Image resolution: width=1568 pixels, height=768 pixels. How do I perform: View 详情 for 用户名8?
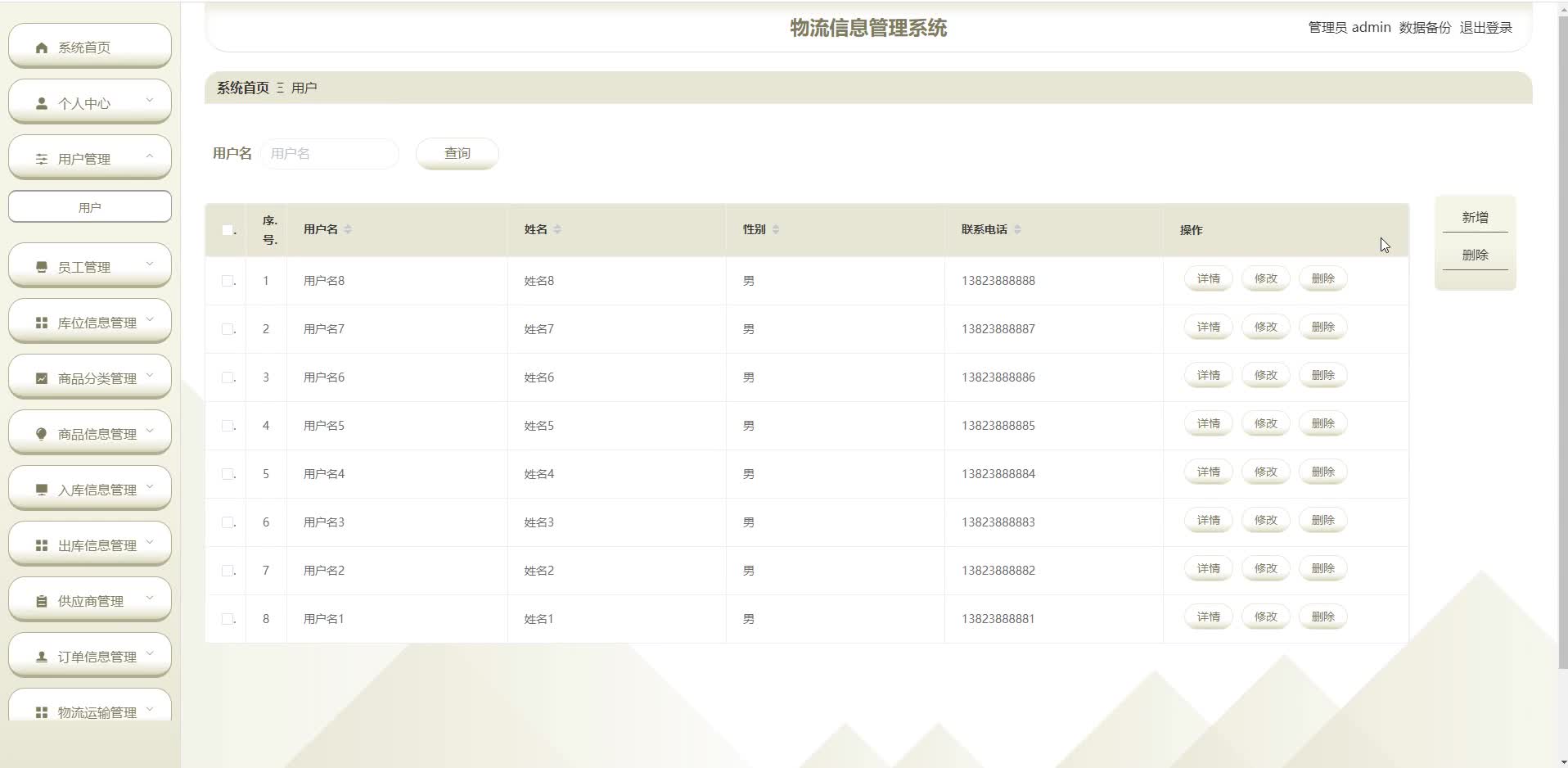[1209, 279]
